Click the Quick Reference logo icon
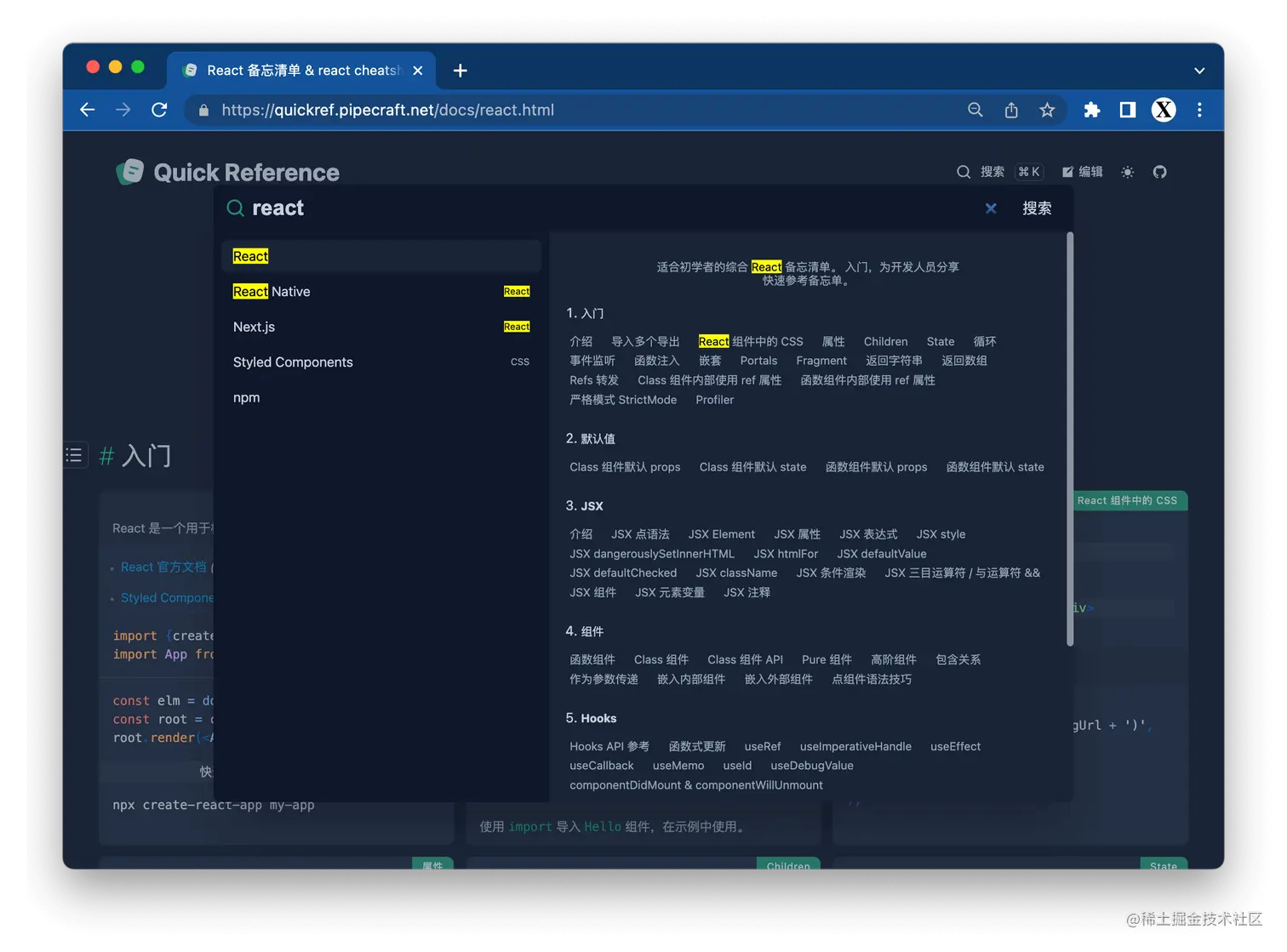The image size is (1287, 952). point(129,172)
